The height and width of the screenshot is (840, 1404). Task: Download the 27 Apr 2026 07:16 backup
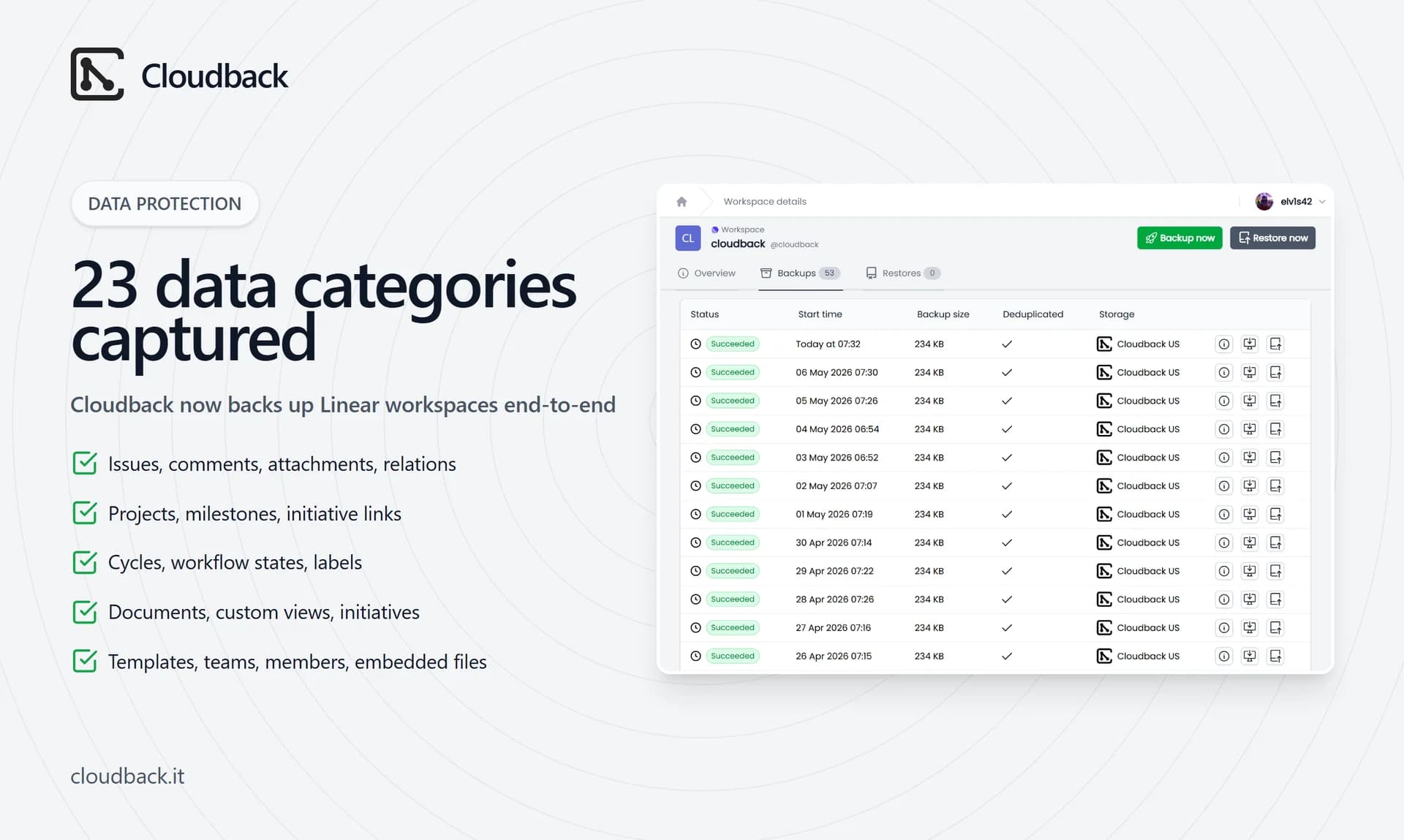coord(1250,628)
